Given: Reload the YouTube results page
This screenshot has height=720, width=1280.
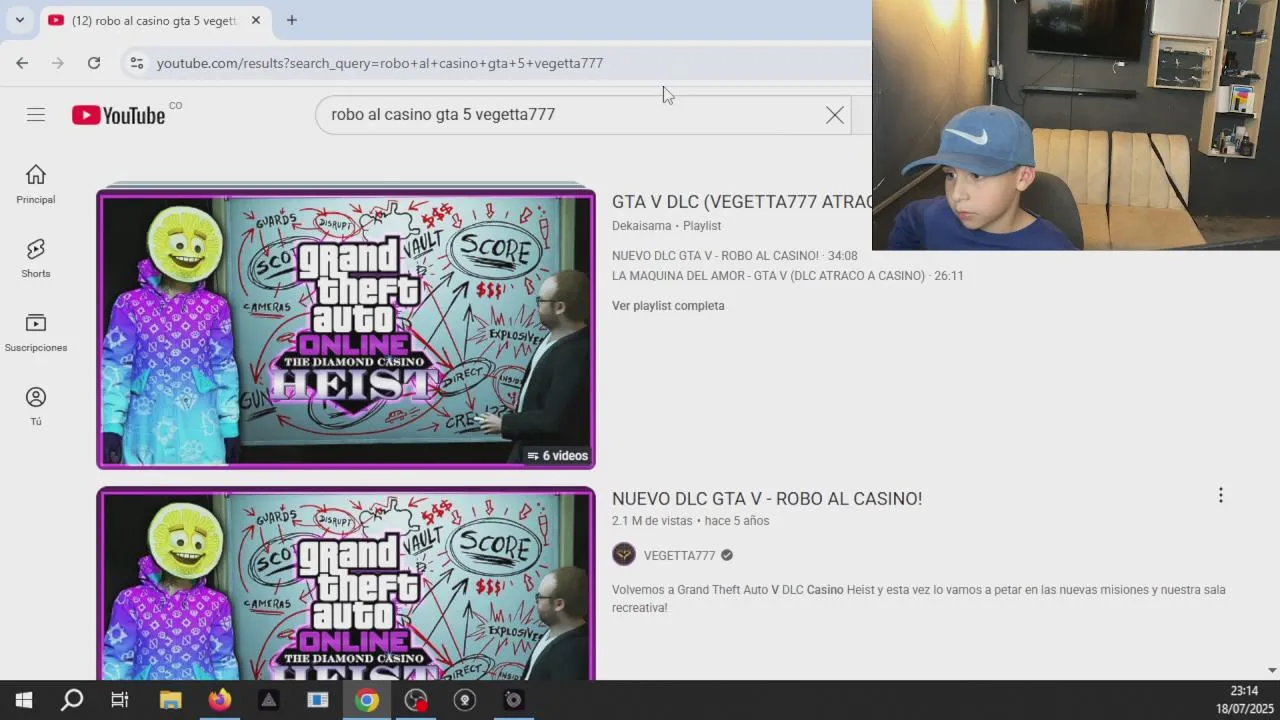Looking at the screenshot, I should [94, 63].
